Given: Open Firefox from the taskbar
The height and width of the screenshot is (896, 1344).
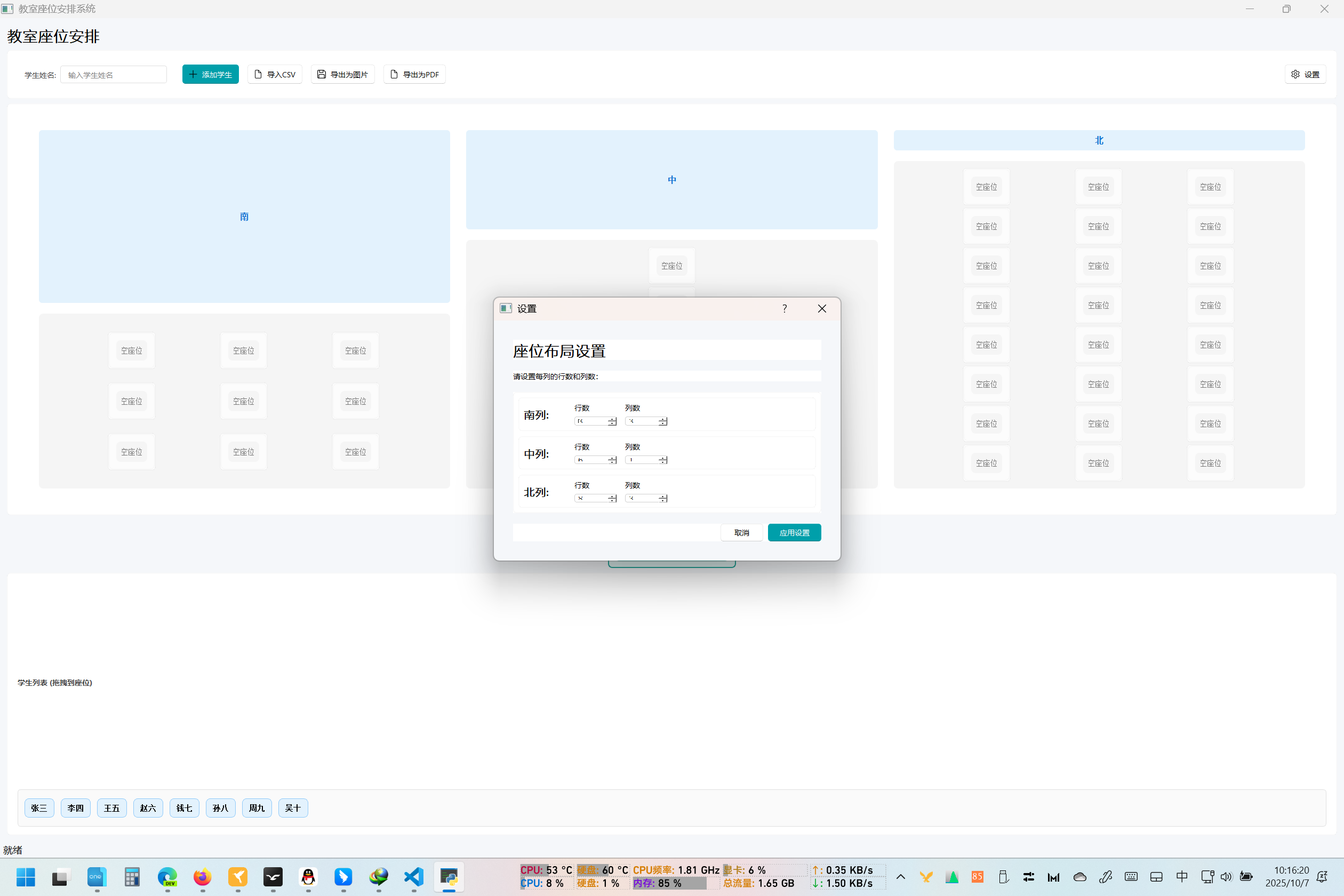Looking at the screenshot, I should point(202,877).
